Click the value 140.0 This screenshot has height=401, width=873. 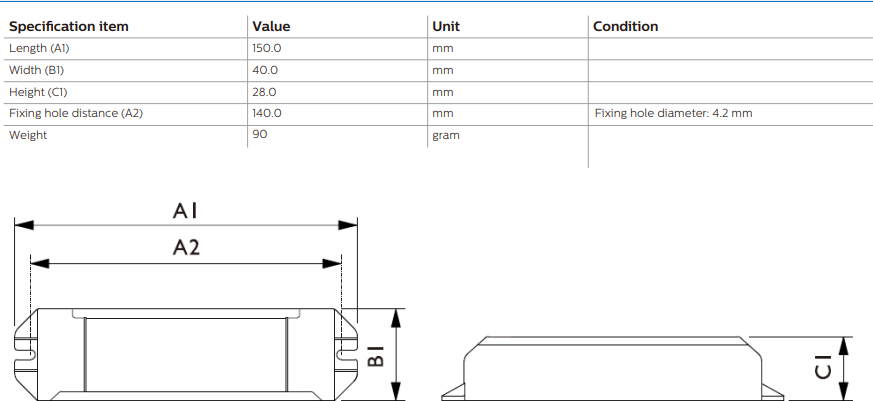(x=267, y=114)
